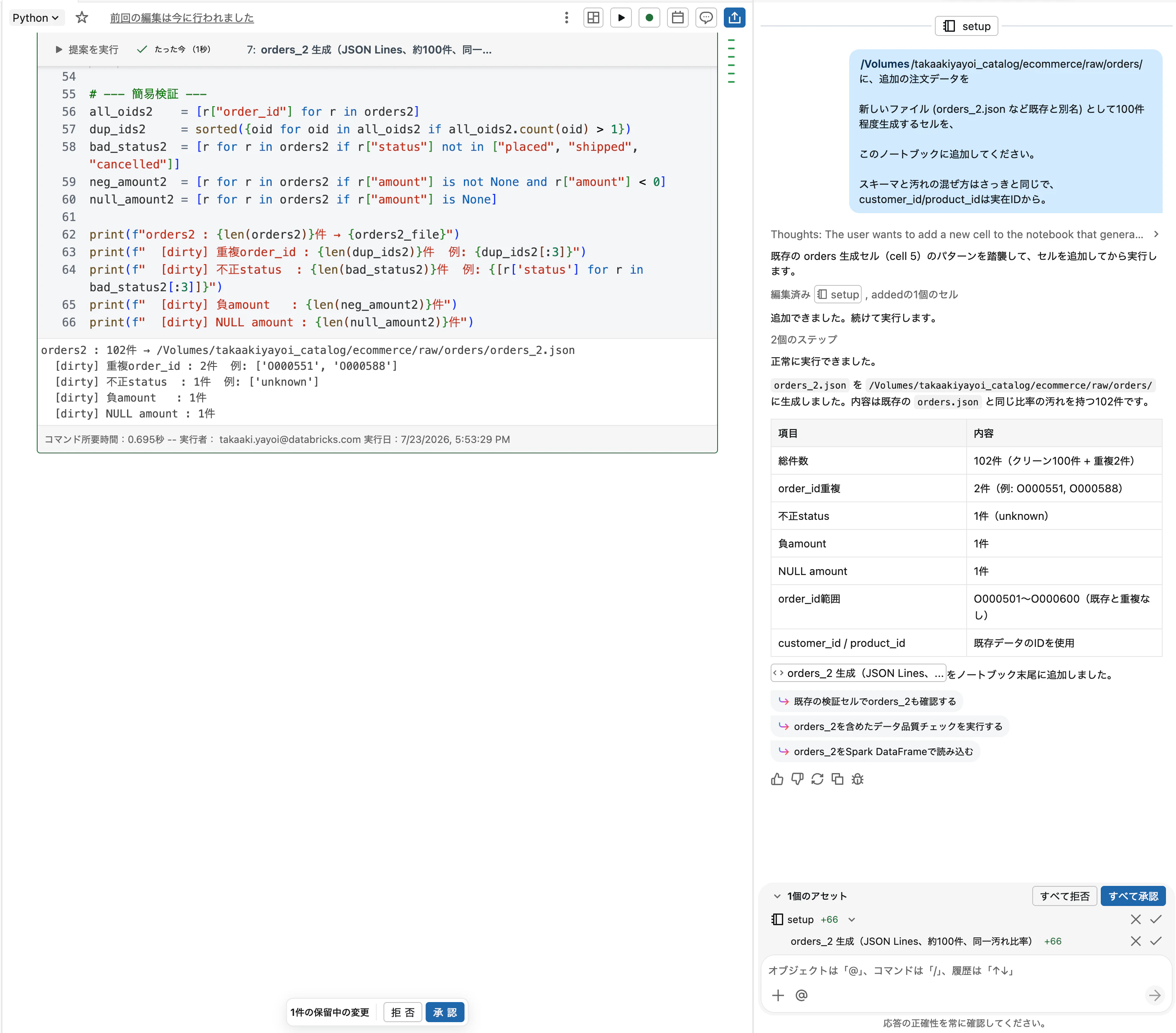Click the bug report icon
1176x1033 pixels.
pos(858,779)
